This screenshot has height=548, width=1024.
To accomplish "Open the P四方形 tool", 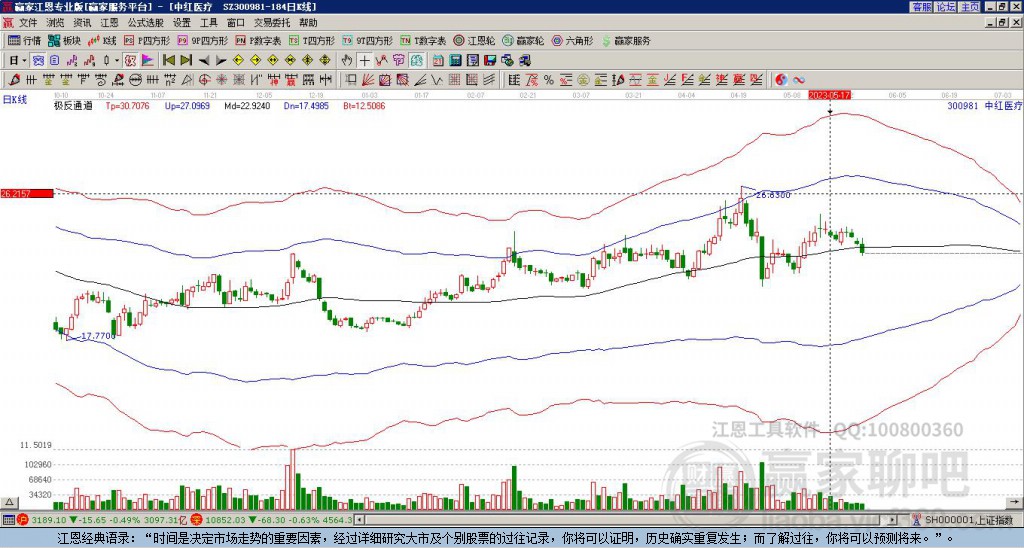I will click(148, 40).
